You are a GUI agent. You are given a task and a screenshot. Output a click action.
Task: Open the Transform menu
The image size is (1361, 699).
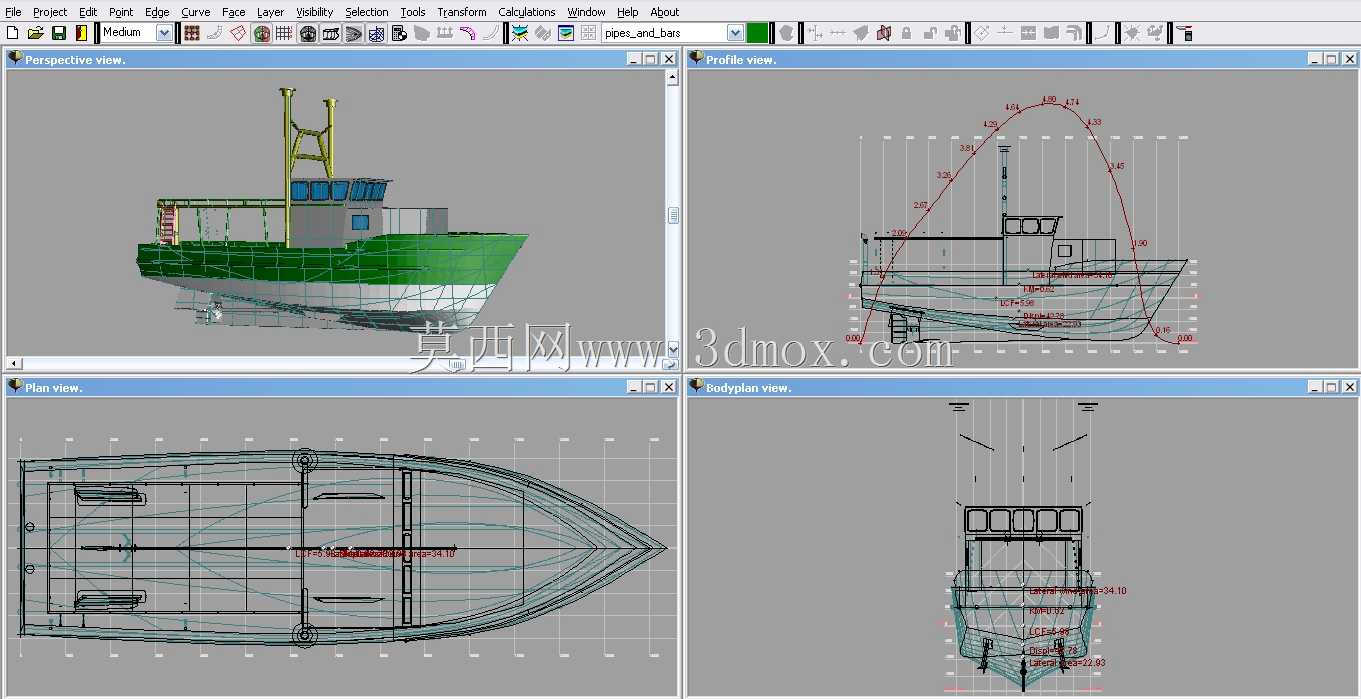point(462,12)
